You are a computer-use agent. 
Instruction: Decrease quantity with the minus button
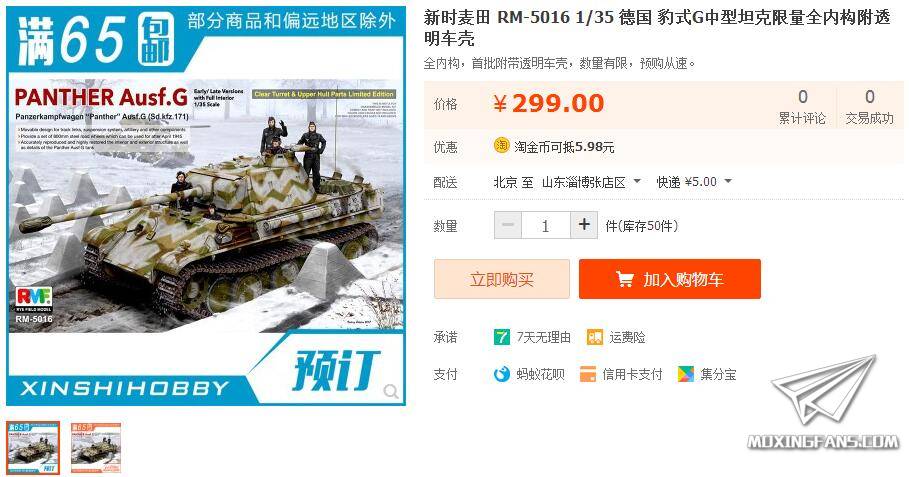pos(508,225)
